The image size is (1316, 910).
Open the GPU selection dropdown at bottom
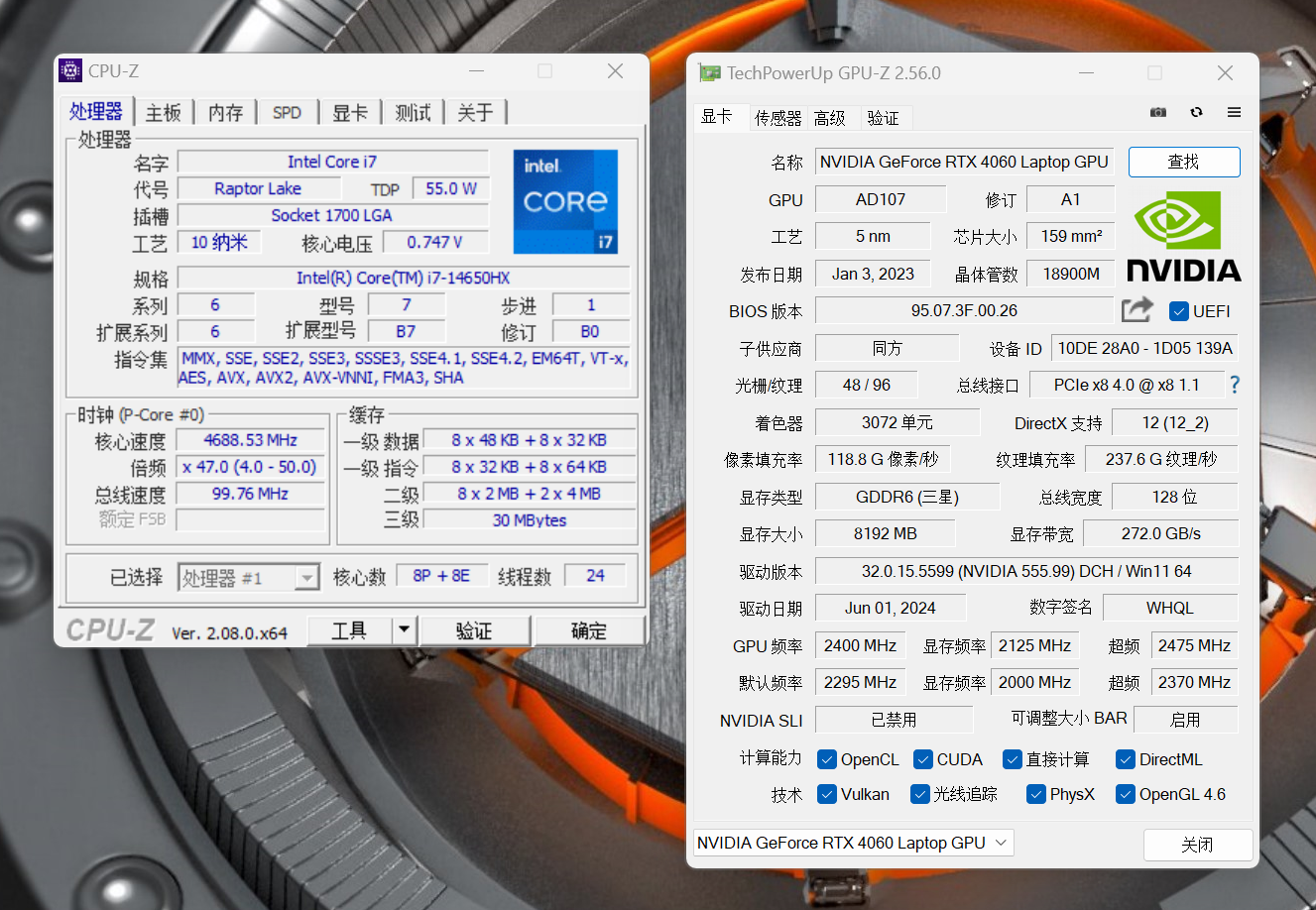[853, 843]
